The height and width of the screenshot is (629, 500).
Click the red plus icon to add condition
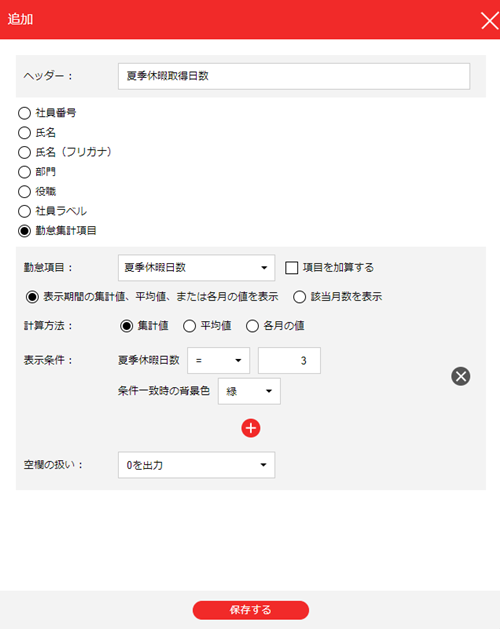[x=251, y=428]
